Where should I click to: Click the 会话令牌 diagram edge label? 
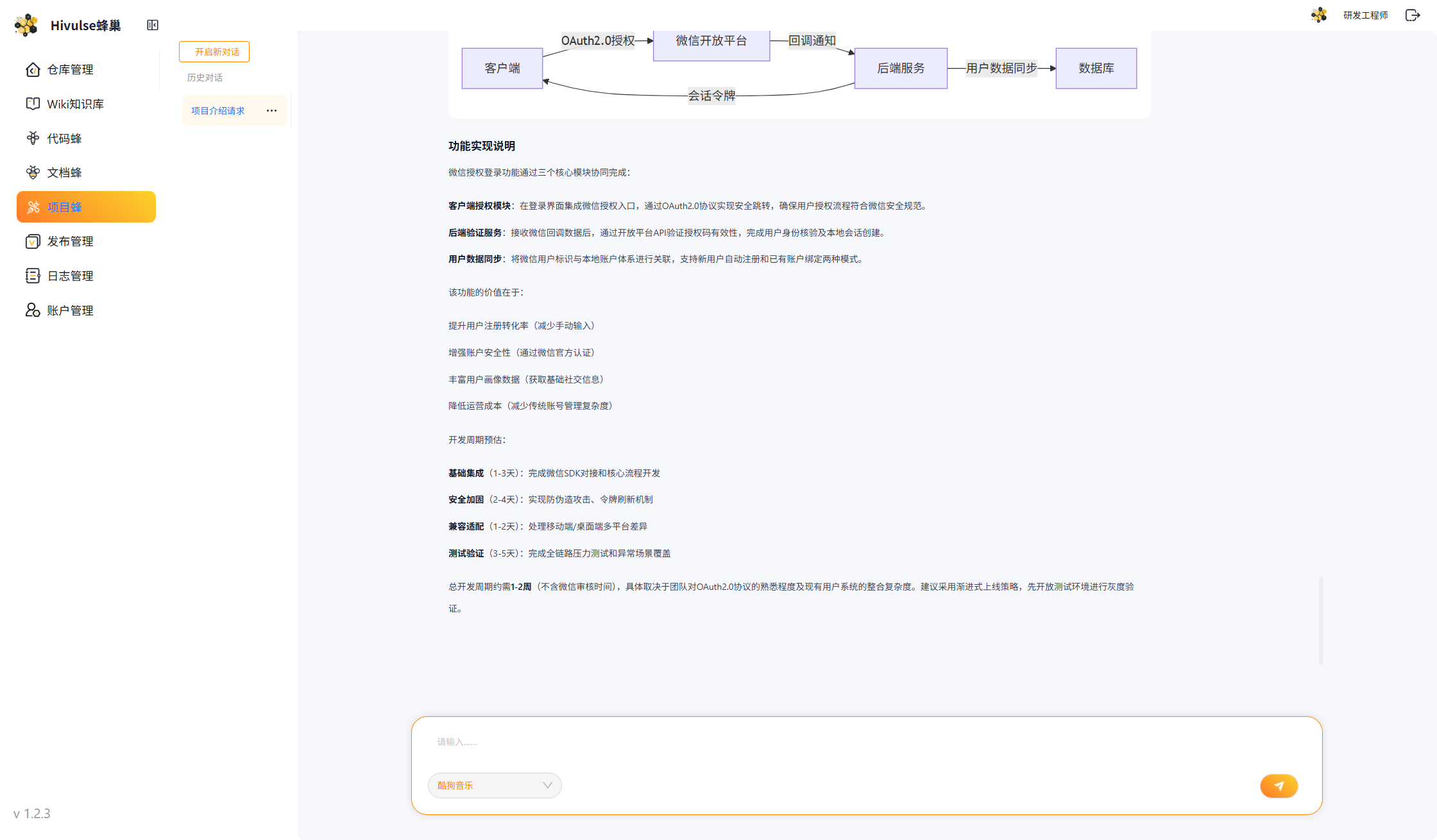coord(711,96)
